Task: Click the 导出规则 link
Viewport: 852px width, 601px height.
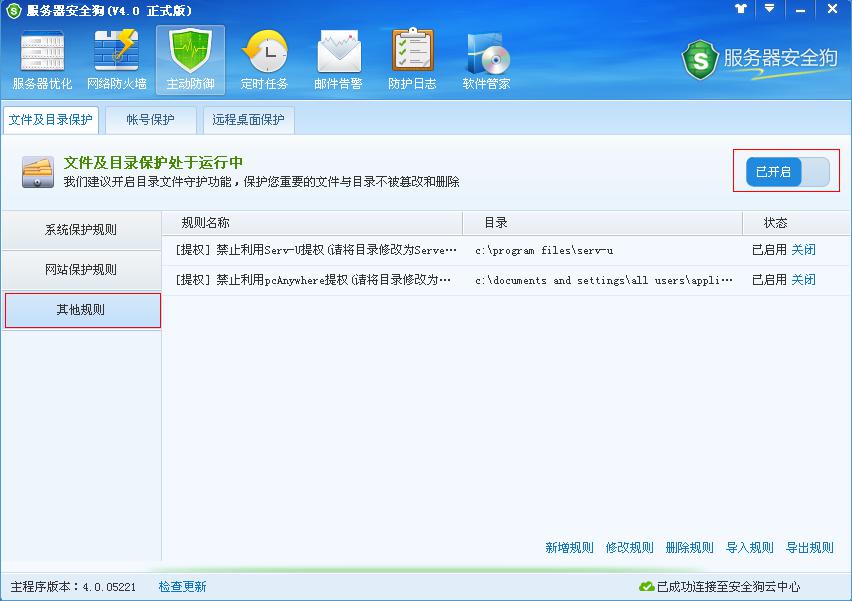Action: (x=808, y=548)
